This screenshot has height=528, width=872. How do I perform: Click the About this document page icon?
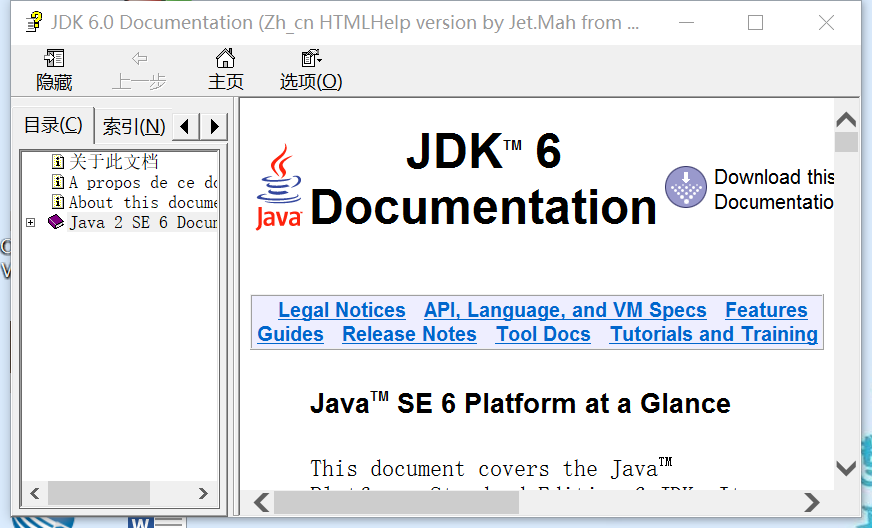coord(58,202)
